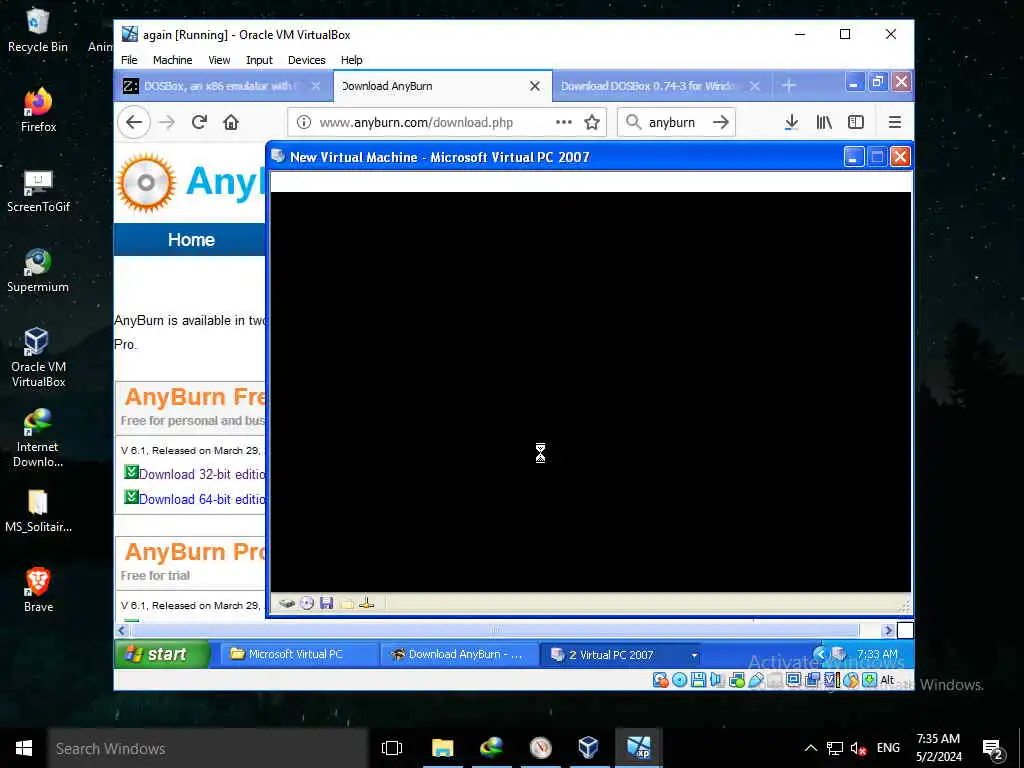Click the Virtual PC CD drive status icon
The image size is (1024, 768).
point(307,603)
